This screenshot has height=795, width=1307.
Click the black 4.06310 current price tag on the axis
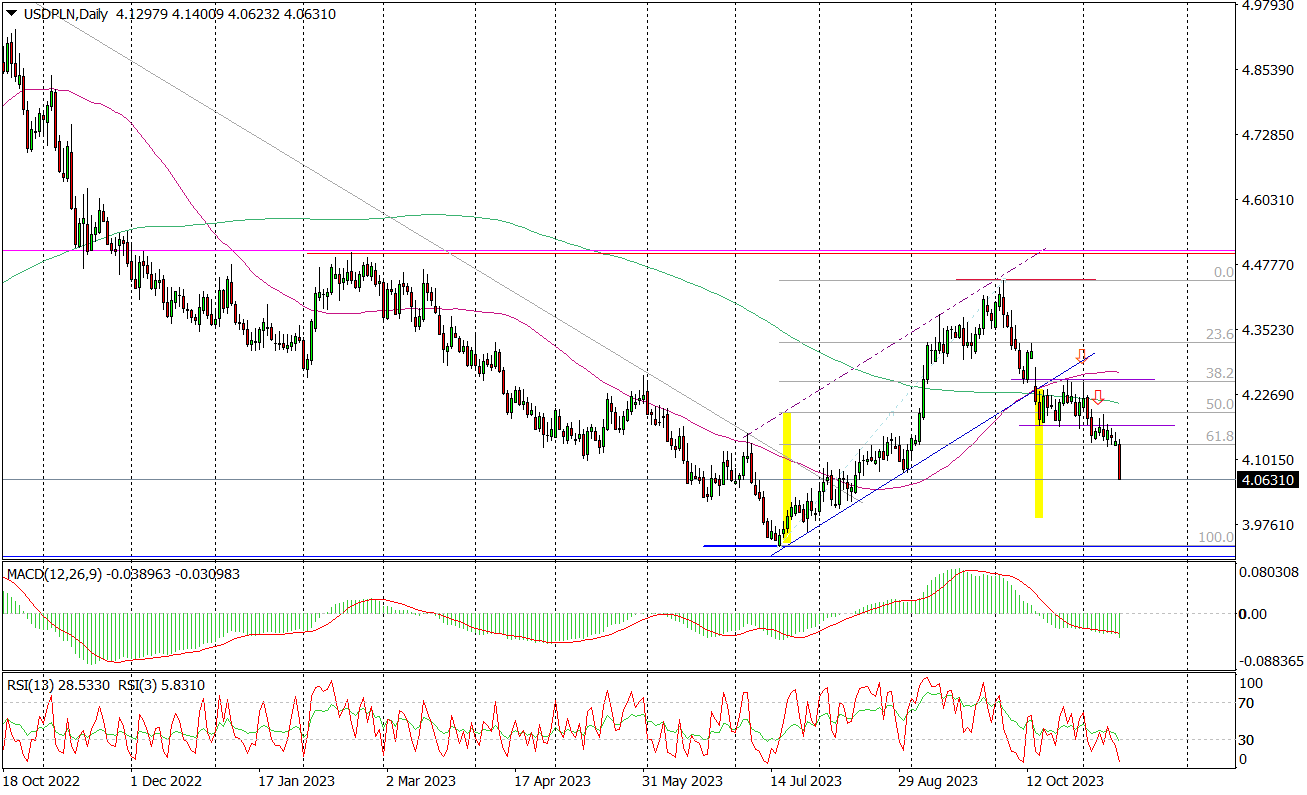(x=1268, y=481)
